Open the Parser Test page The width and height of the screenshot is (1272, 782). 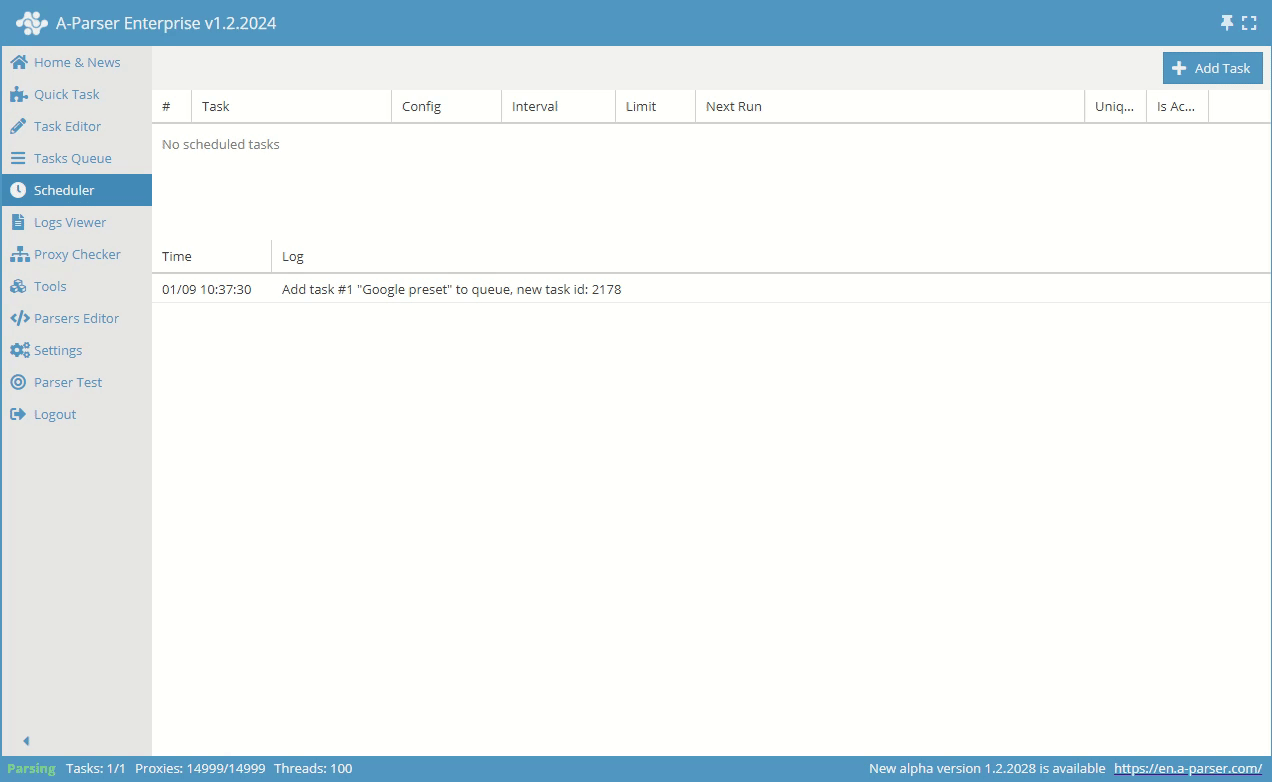click(x=68, y=382)
